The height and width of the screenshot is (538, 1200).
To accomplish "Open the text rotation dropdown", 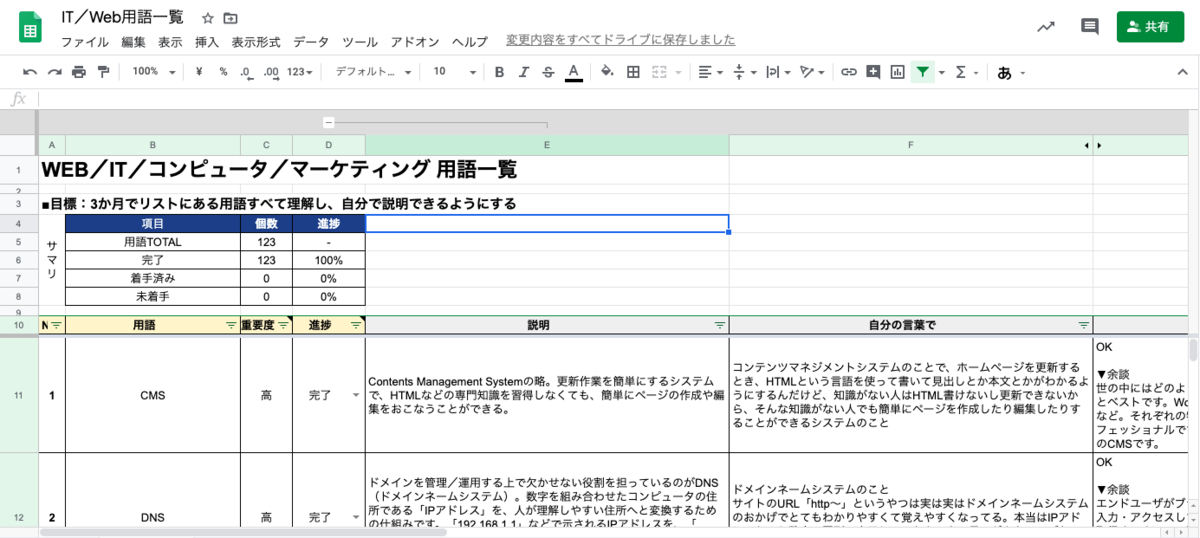I will coord(811,72).
